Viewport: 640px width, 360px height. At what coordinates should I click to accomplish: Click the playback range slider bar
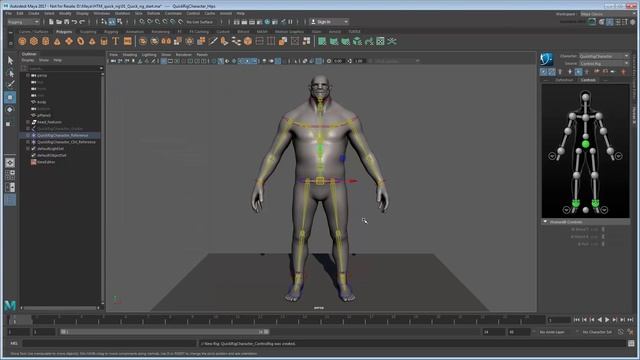pos(164,332)
